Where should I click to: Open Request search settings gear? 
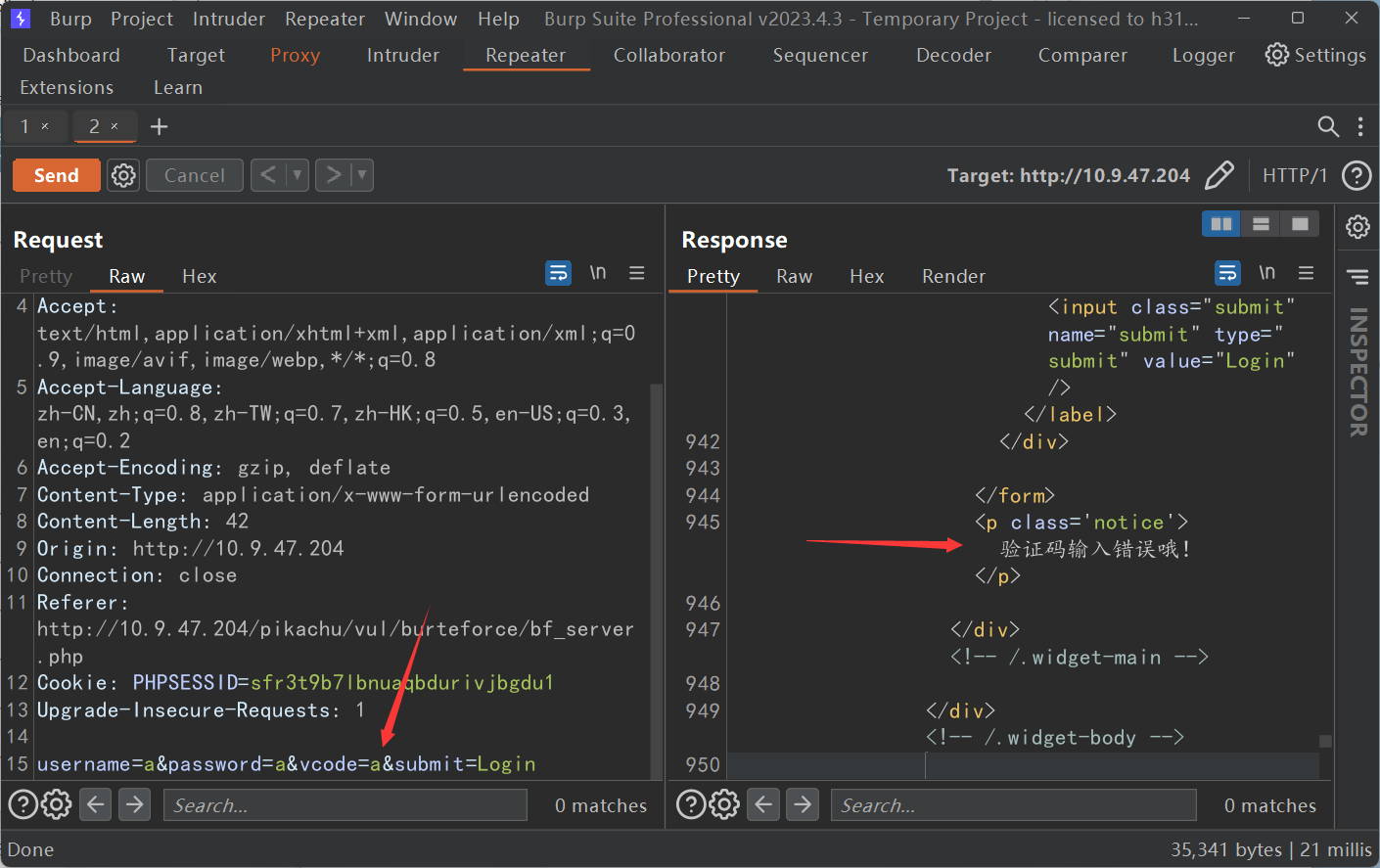[x=57, y=804]
